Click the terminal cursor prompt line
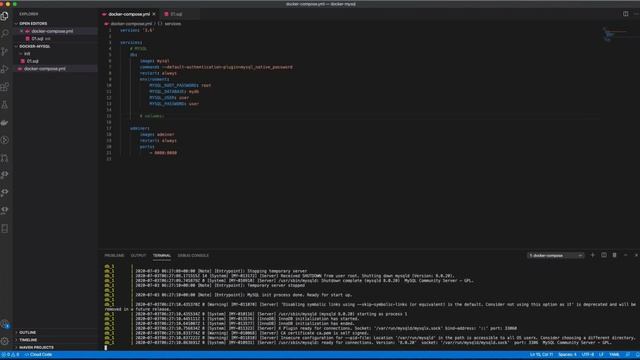This screenshot has width=640, height=360. [106, 348]
